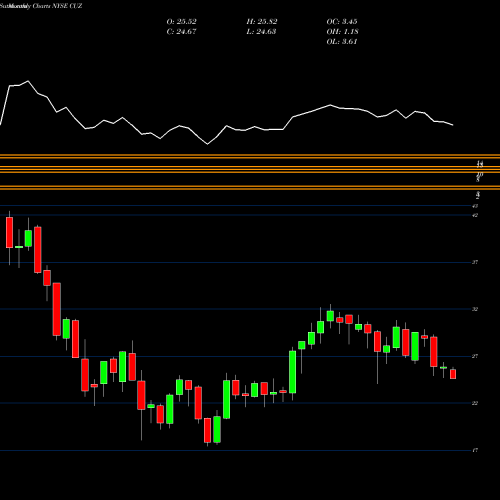
Task: Click the OH: 1.18 reading
Action: (x=342, y=32)
